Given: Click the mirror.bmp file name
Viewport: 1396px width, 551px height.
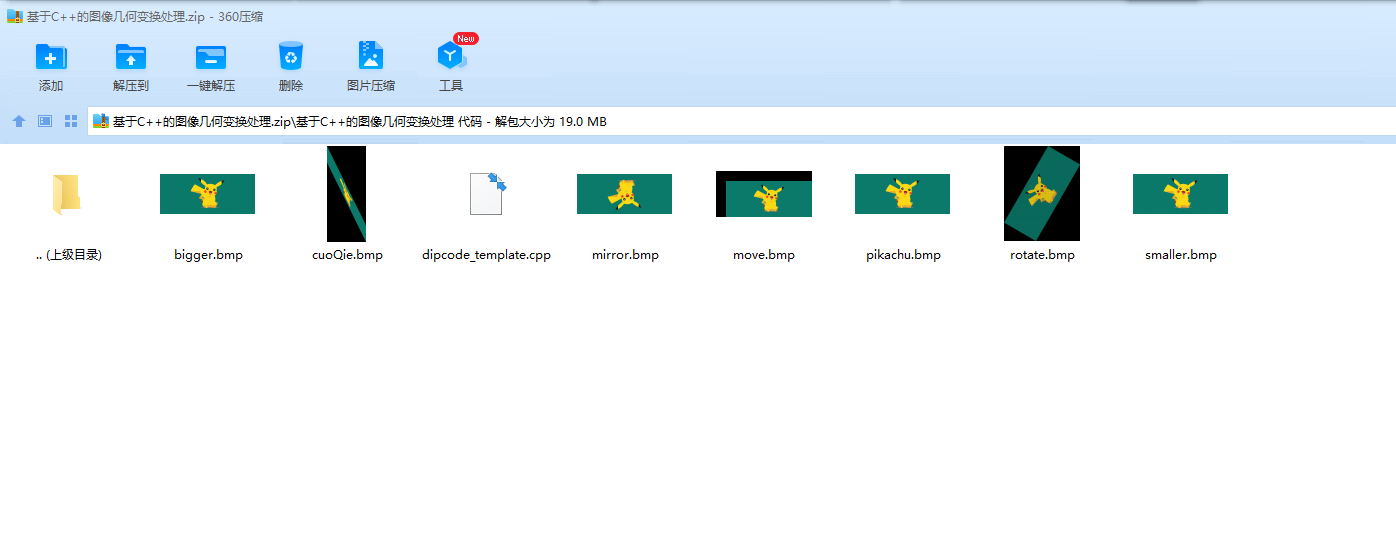Looking at the screenshot, I should [x=625, y=255].
